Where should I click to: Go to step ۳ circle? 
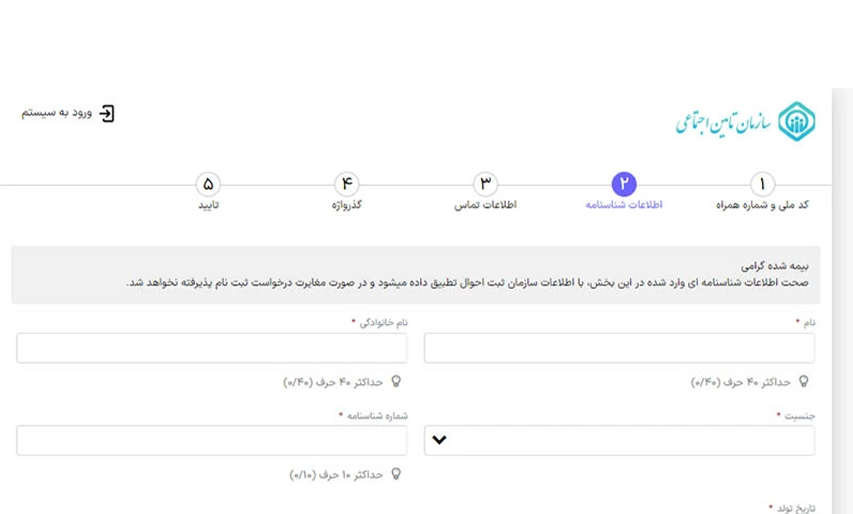pyautogui.click(x=485, y=184)
